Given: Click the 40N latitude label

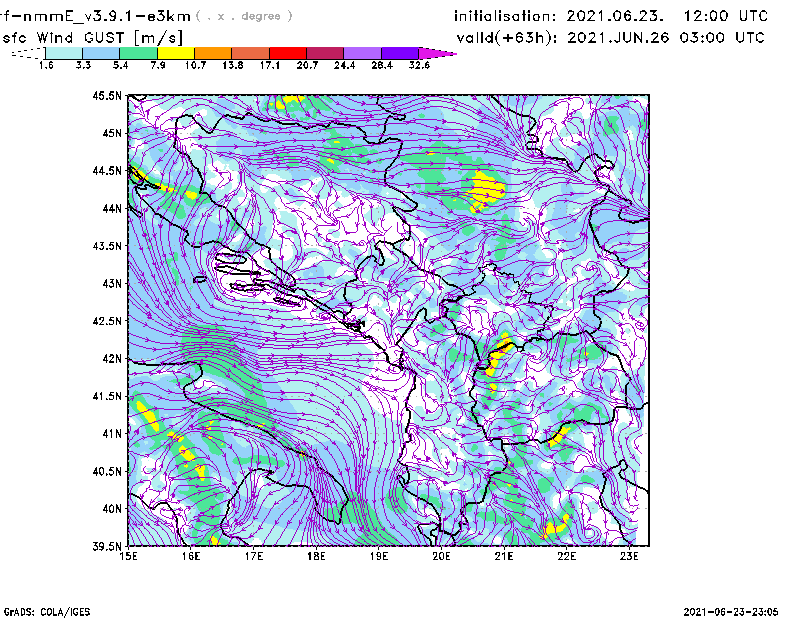Looking at the screenshot, I should click(112, 509).
